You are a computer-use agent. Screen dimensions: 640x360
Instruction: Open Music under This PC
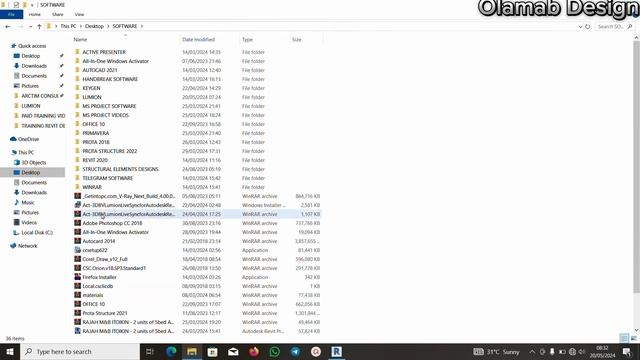pos(27,202)
